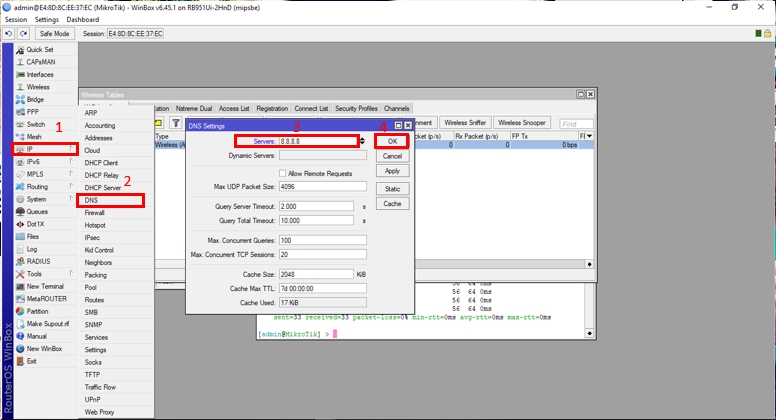Click the Servers field up/down arrows
This screenshot has width=776, height=420.
click(362, 141)
